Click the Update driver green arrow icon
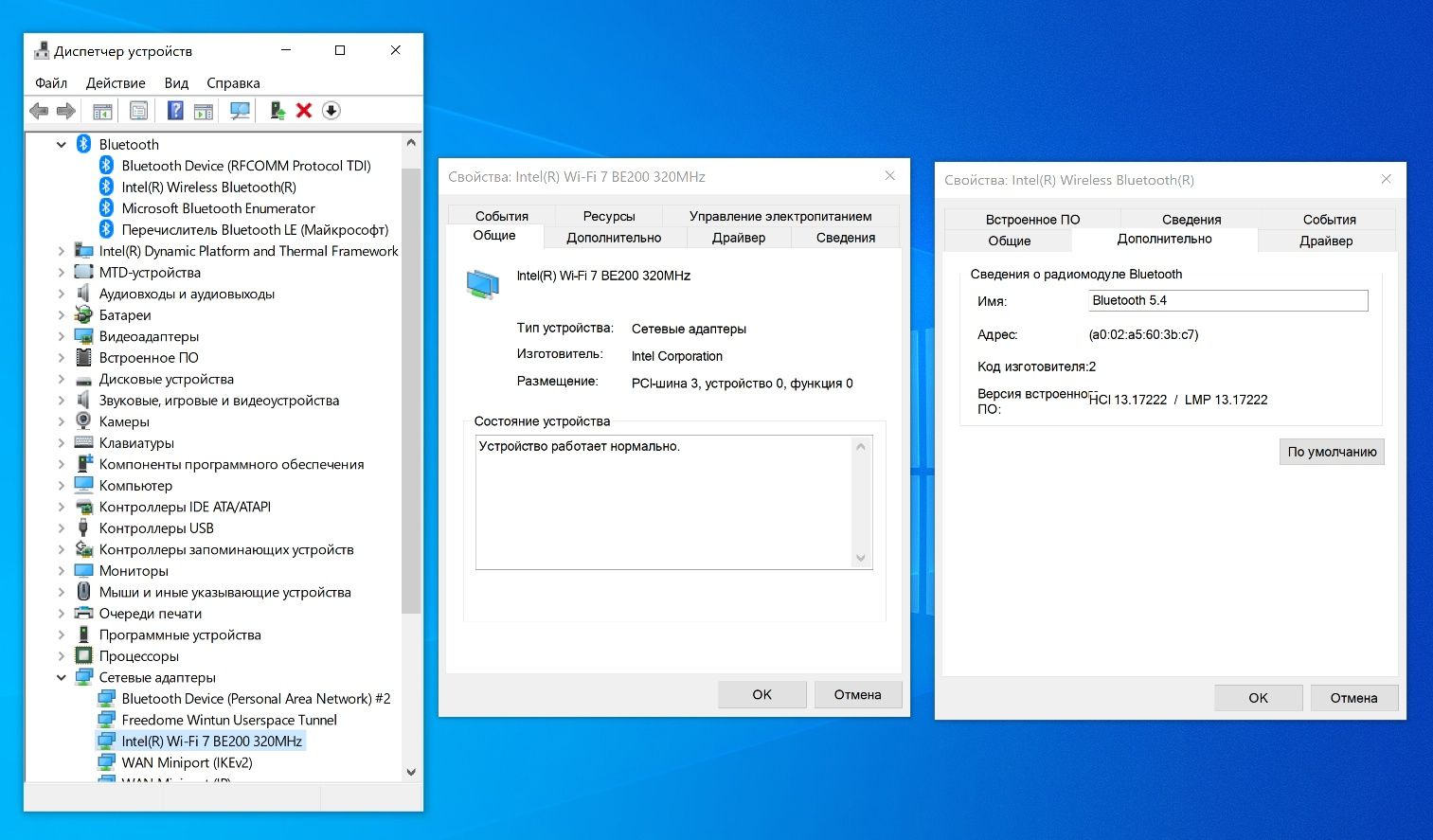Screen dimensions: 1433x840 point(278,111)
